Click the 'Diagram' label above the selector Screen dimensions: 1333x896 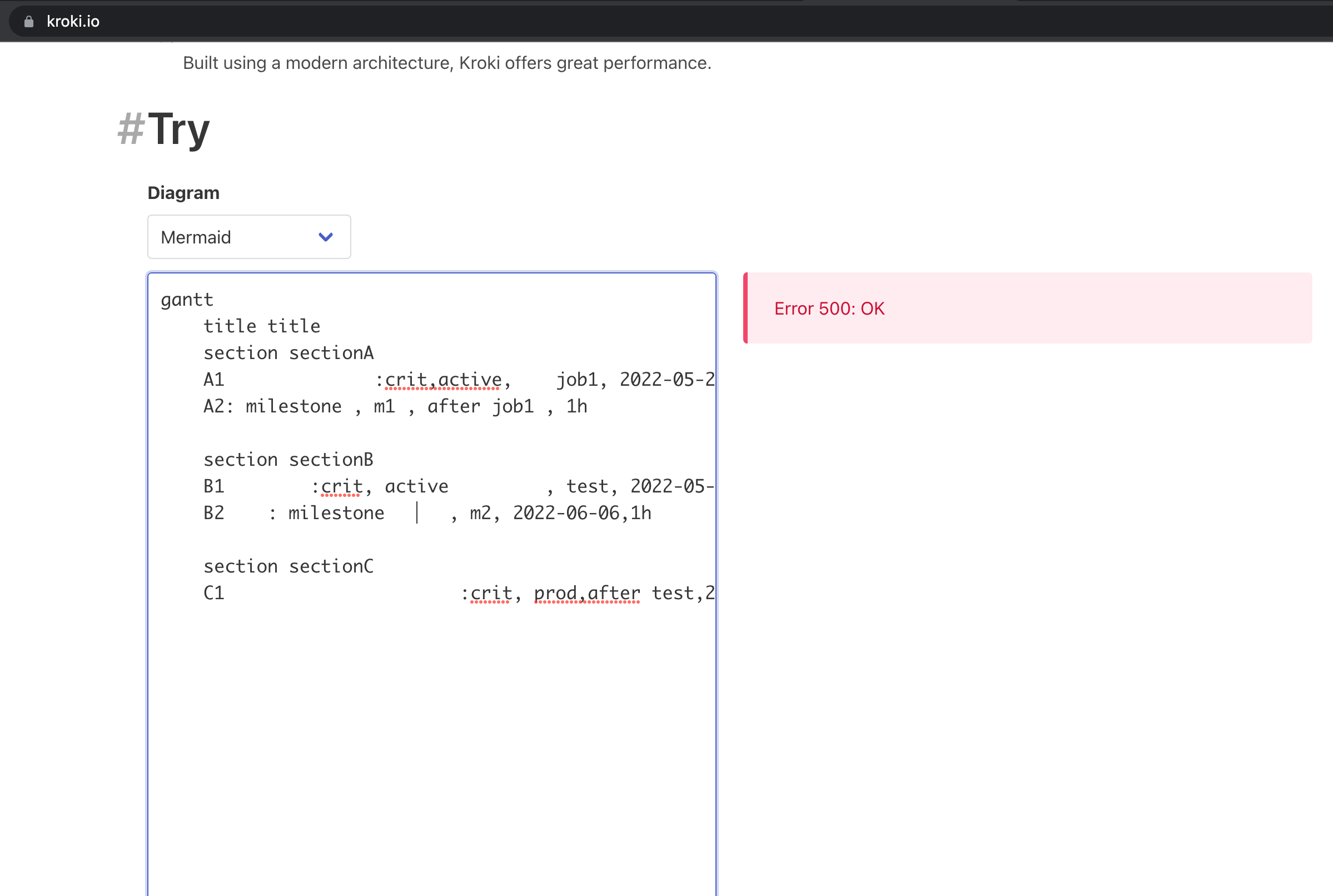pyautogui.click(x=183, y=192)
